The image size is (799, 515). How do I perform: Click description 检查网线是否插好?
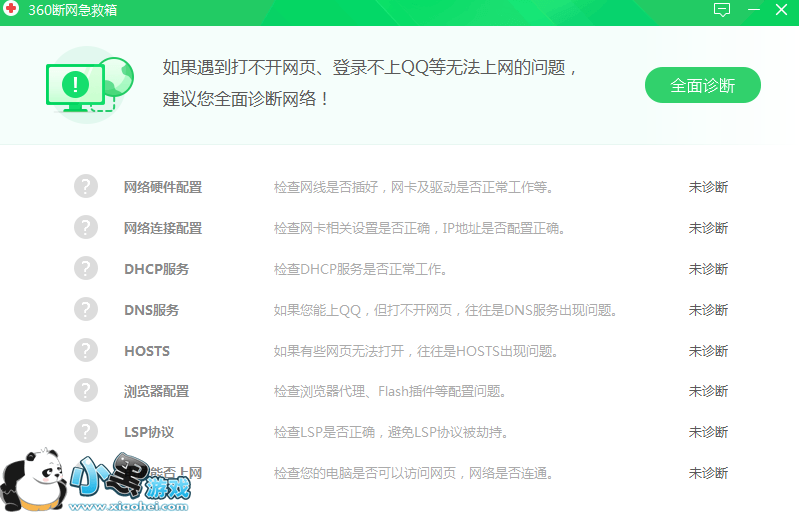413,187
